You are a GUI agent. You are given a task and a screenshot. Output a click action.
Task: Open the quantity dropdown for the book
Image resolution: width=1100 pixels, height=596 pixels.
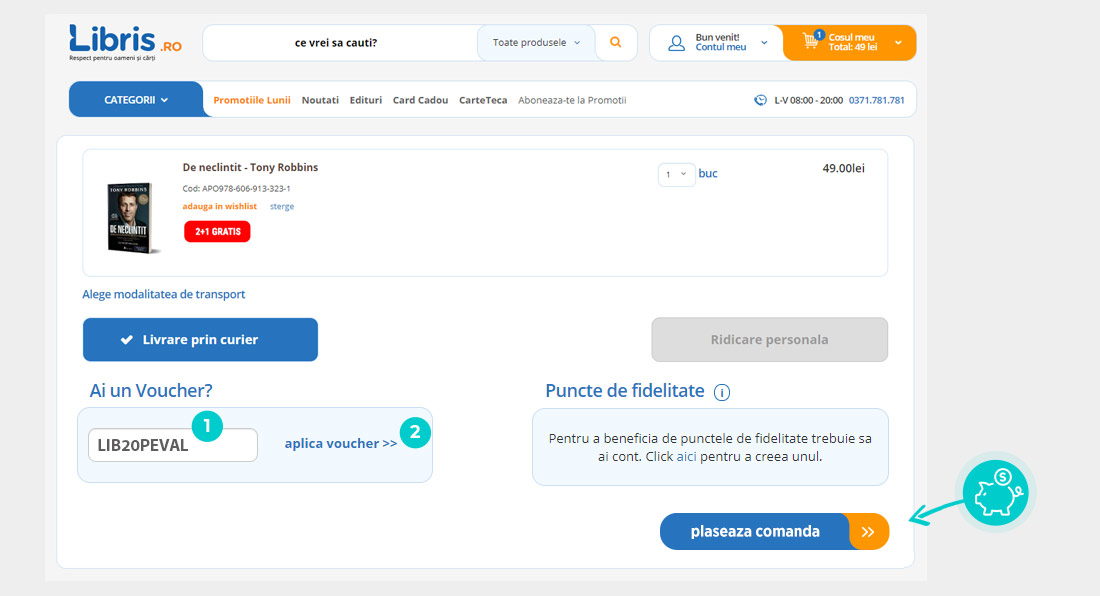click(x=676, y=174)
